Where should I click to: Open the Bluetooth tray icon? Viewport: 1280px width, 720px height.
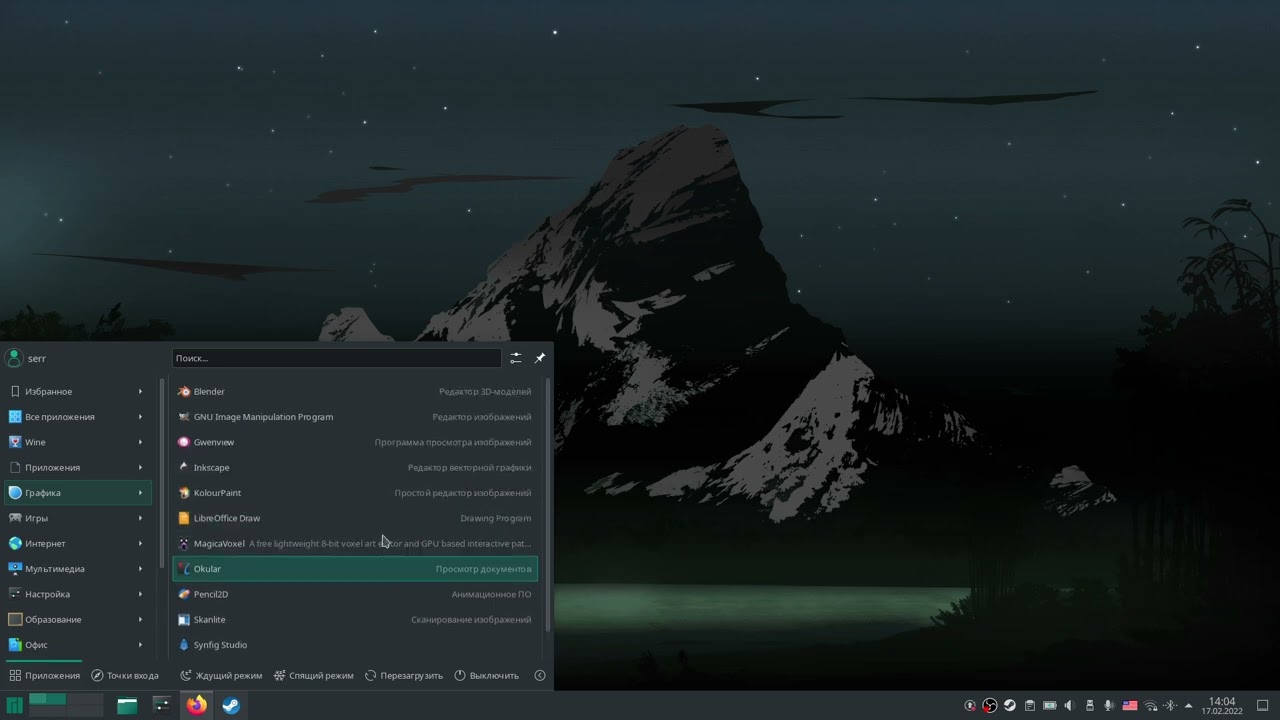pyautogui.click(x=1170, y=705)
